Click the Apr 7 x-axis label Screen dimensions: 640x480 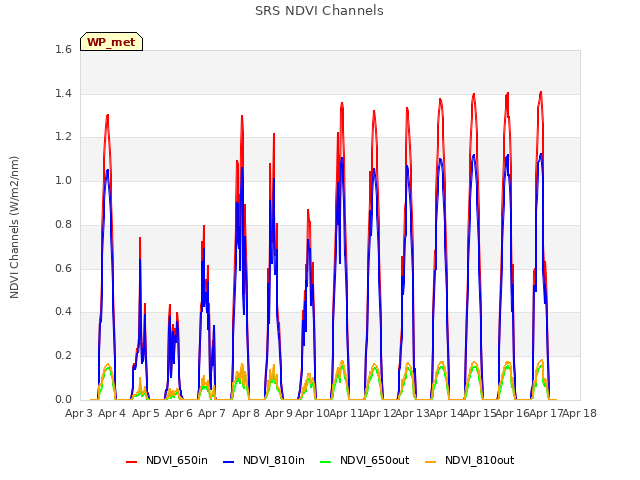[x=212, y=413]
